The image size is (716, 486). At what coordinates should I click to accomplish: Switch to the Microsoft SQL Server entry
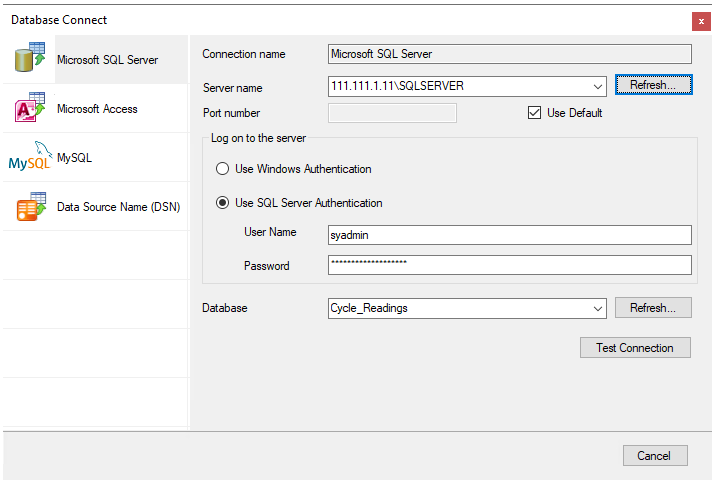click(x=95, y=59)
